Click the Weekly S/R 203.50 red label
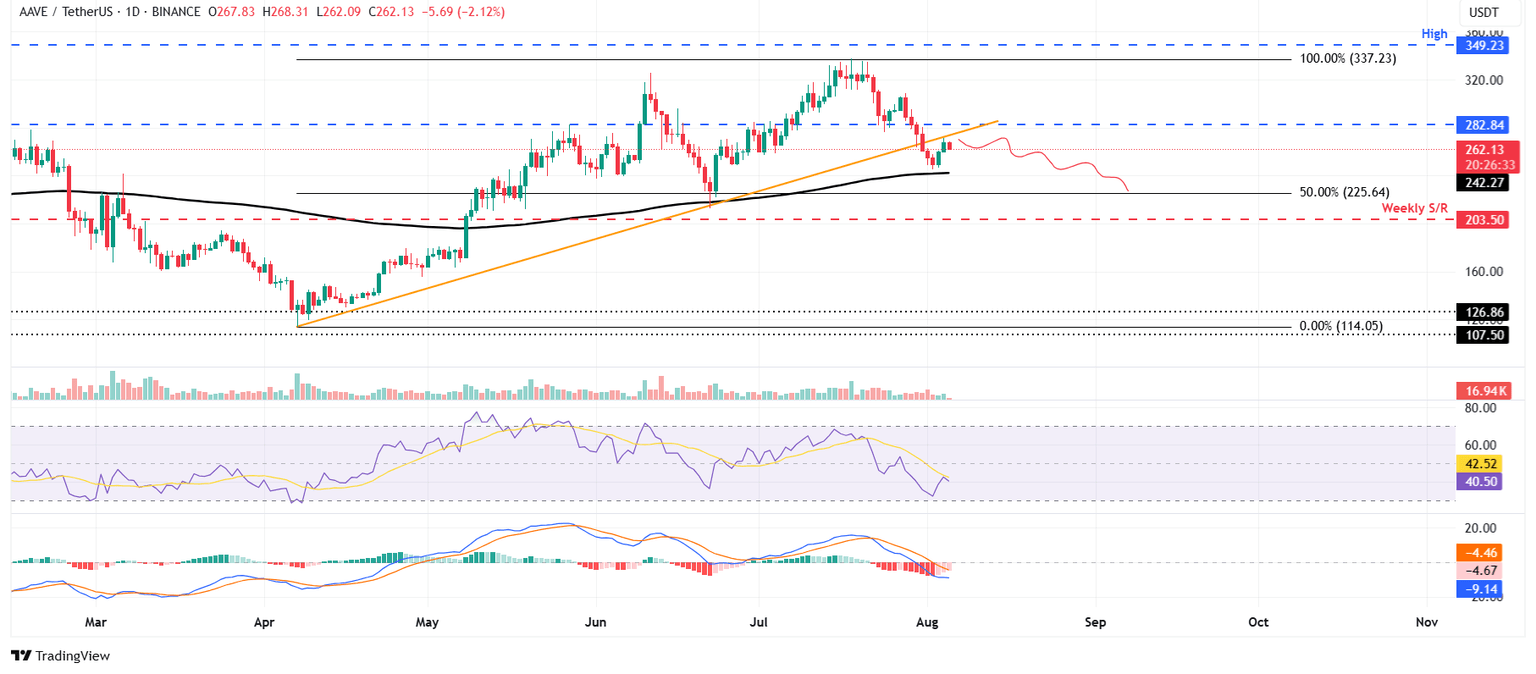The height and width of the screenshot is (674, 1536). pos(1483,219)
